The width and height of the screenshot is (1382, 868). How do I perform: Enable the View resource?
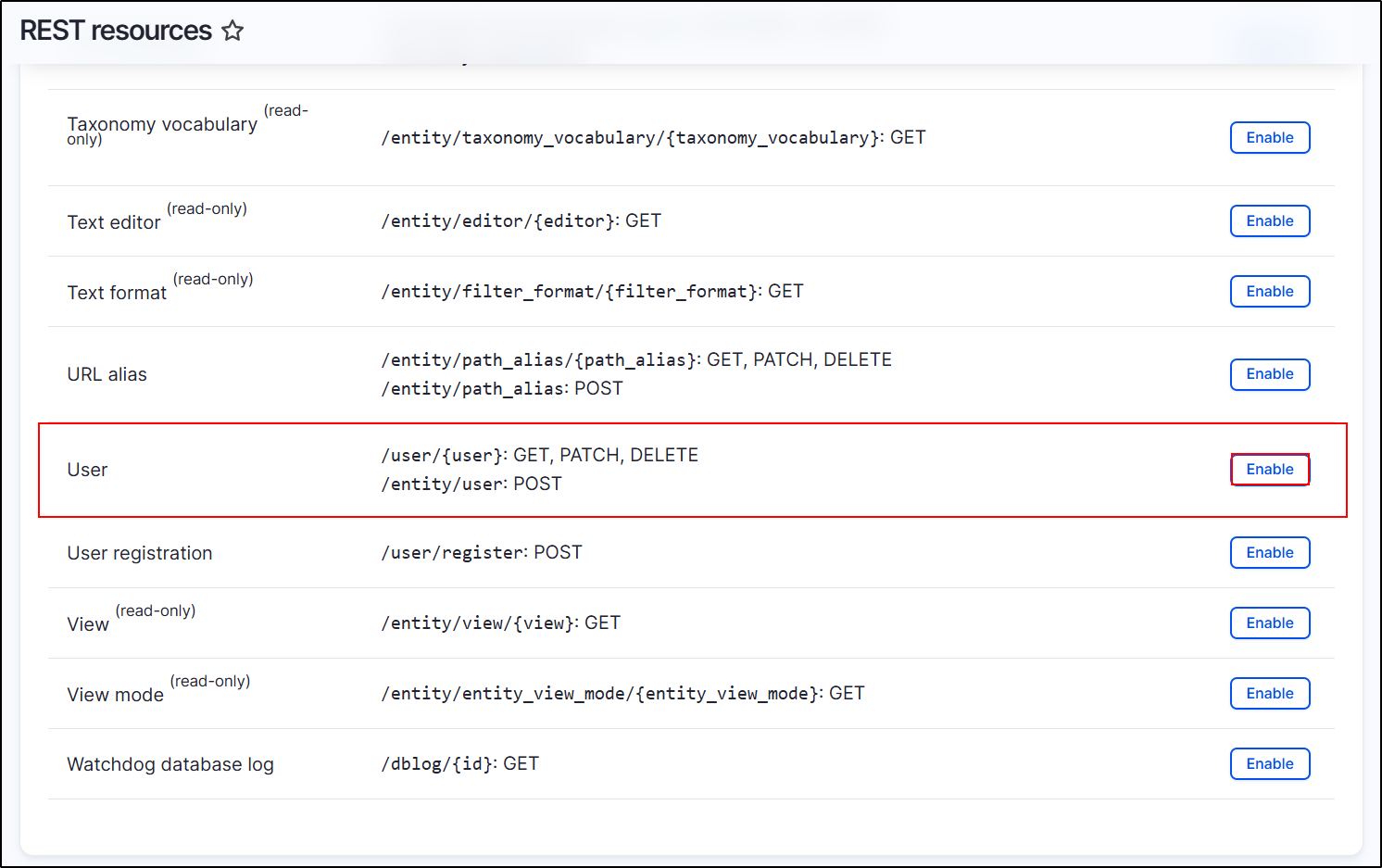tap(1269, 623)
